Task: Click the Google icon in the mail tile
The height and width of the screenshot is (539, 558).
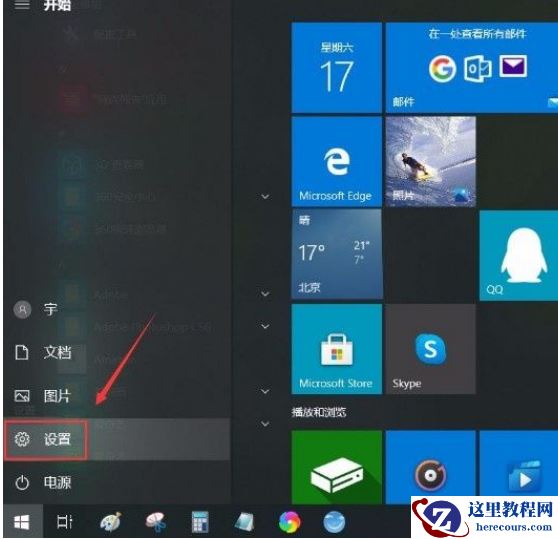Action: (442, 68)
